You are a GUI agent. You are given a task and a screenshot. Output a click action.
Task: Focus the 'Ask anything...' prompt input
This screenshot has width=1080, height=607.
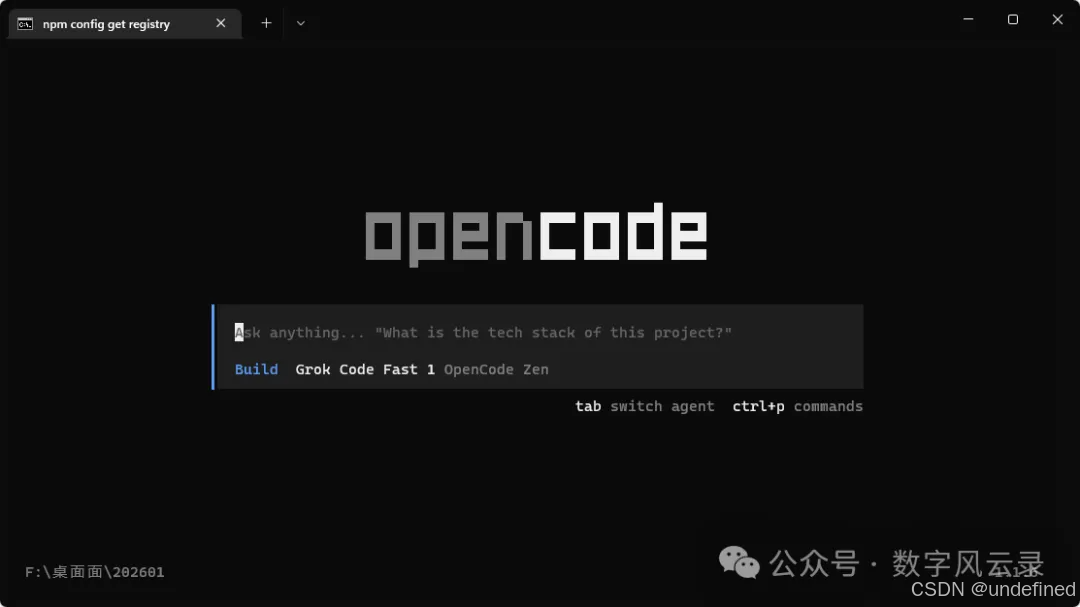point(483,333)
